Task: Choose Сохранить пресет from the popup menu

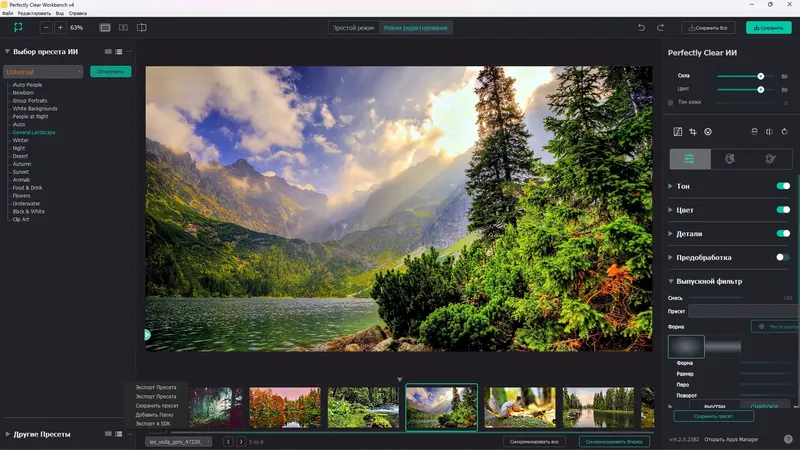Action: 157,406
